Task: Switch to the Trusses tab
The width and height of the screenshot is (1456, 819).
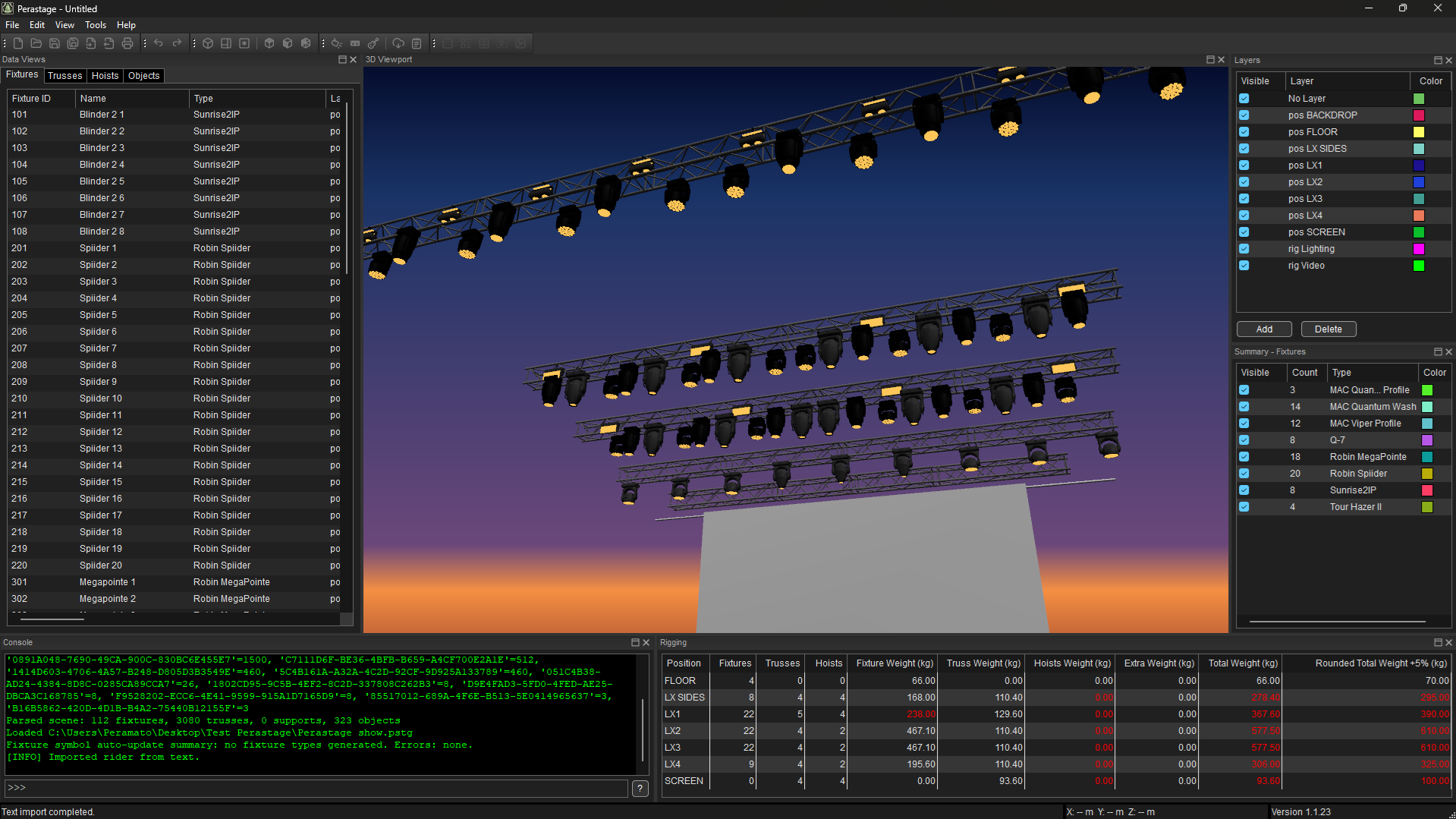Action: [64, 76]
